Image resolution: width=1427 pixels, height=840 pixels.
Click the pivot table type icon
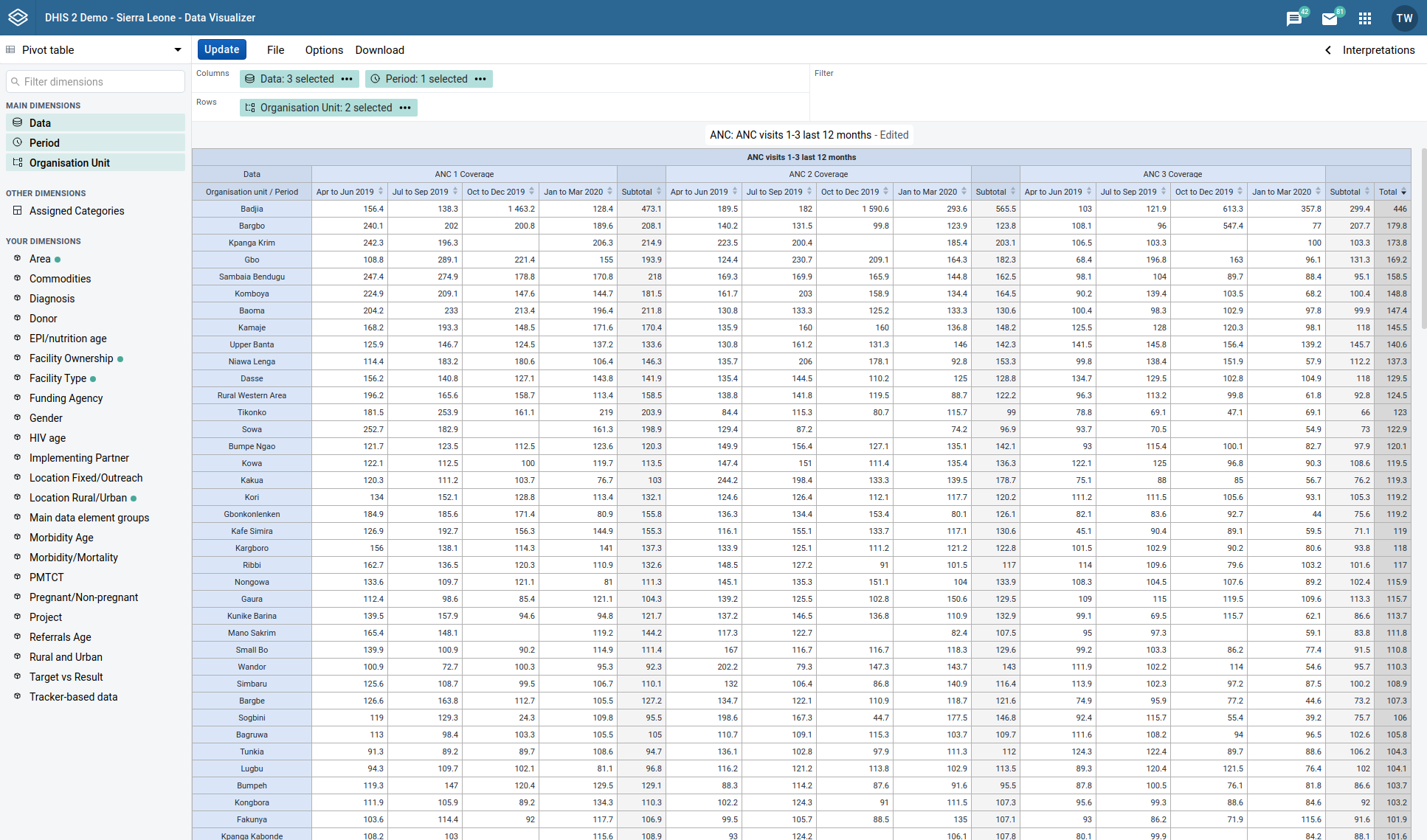(x=10, y=50)
